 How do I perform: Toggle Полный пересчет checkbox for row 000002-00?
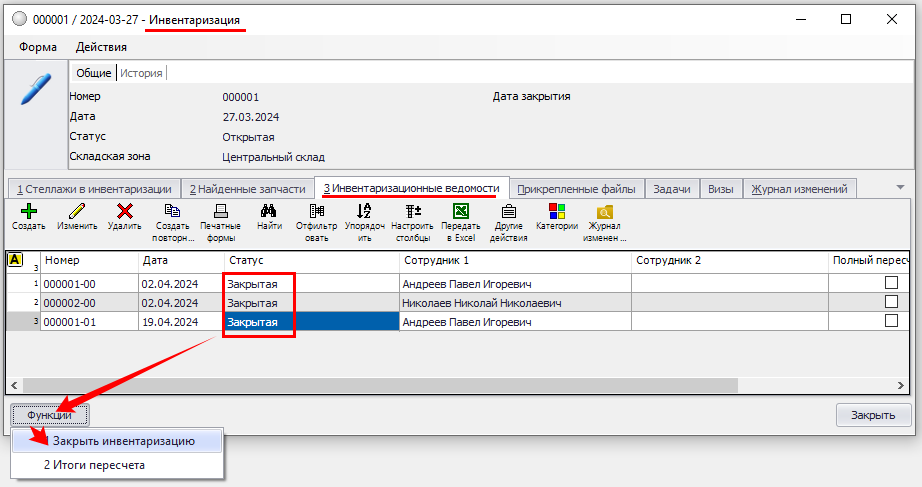pyautogui.click(x=891, y=302)
